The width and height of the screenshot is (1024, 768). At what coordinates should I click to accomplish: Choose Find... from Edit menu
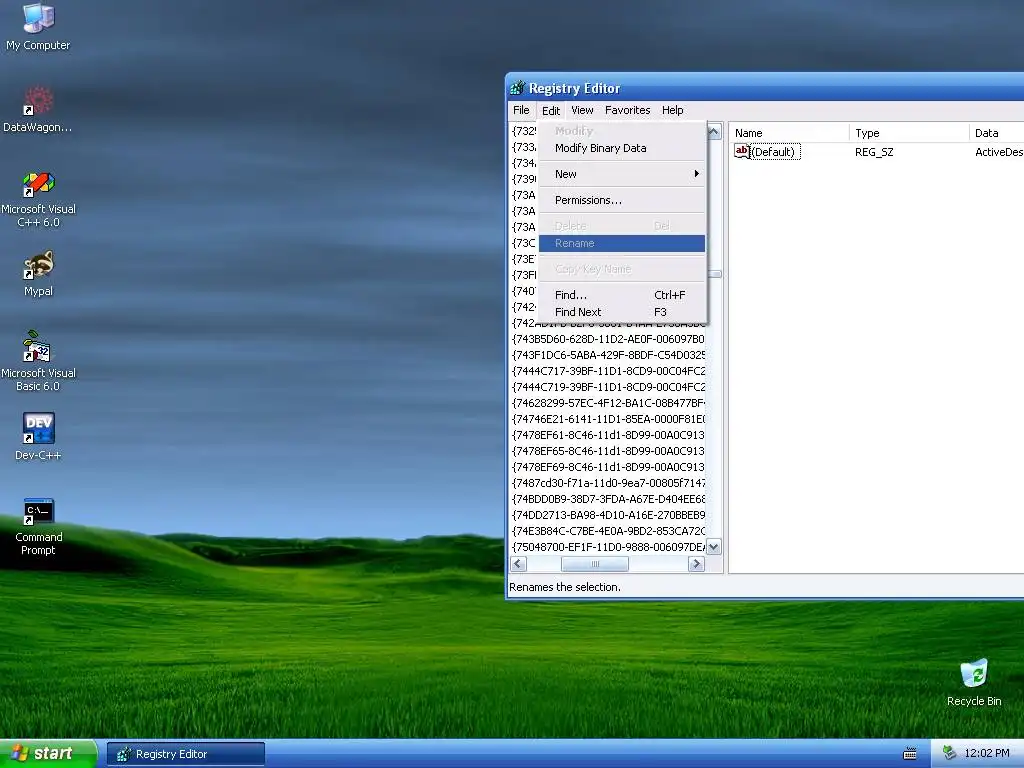(x=622, y=295)
